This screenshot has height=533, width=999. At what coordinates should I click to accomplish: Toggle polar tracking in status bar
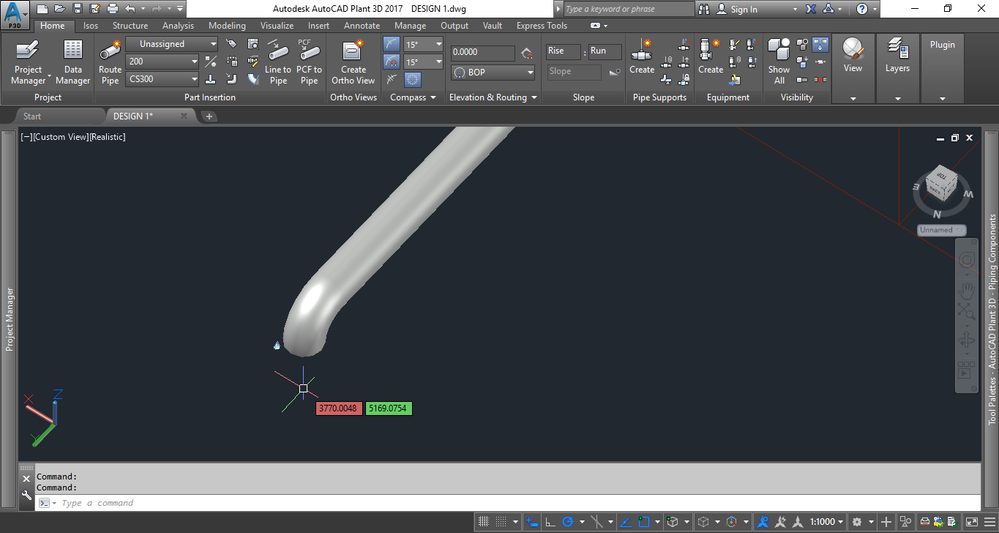click(x=567, y=522)
